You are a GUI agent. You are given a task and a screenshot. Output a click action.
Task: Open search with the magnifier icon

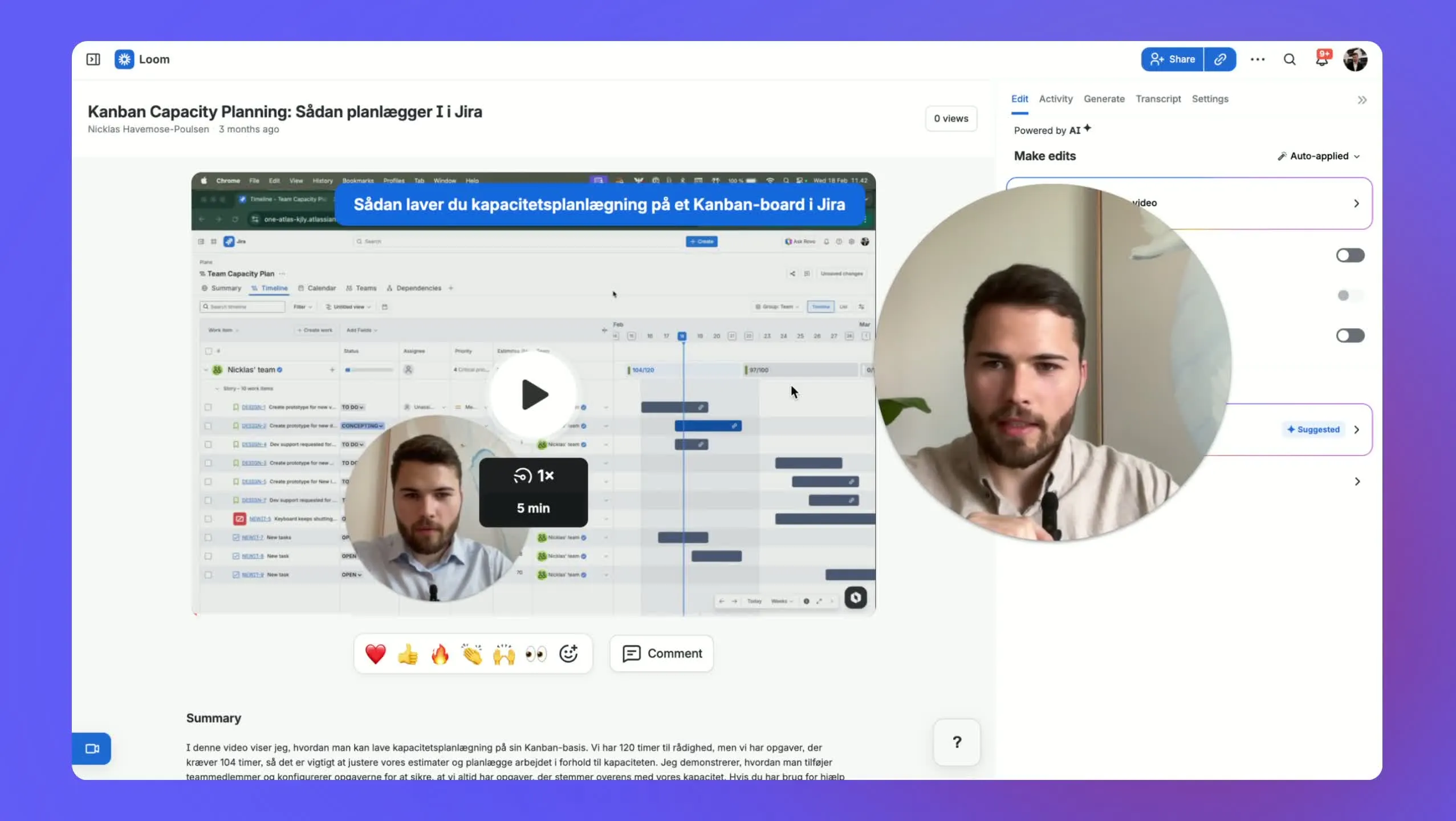point(1290,59)
